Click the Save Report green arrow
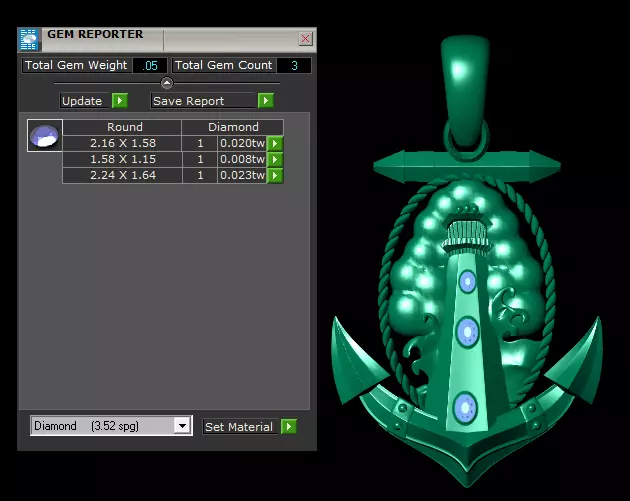The width and height of the screenshot is (630, 501). pos(266,100)
